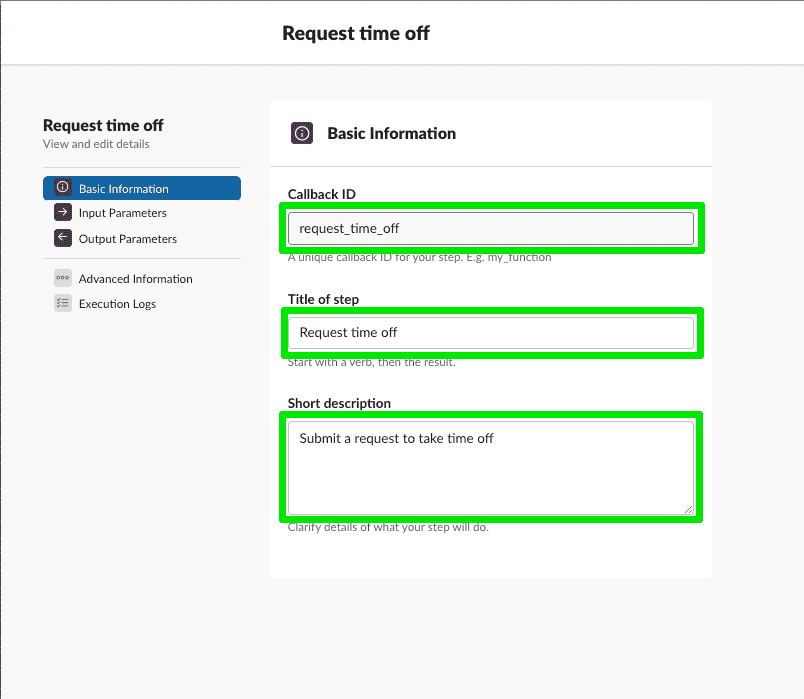Click the info icon beside sidebar Basic Information

click(62, 188)
